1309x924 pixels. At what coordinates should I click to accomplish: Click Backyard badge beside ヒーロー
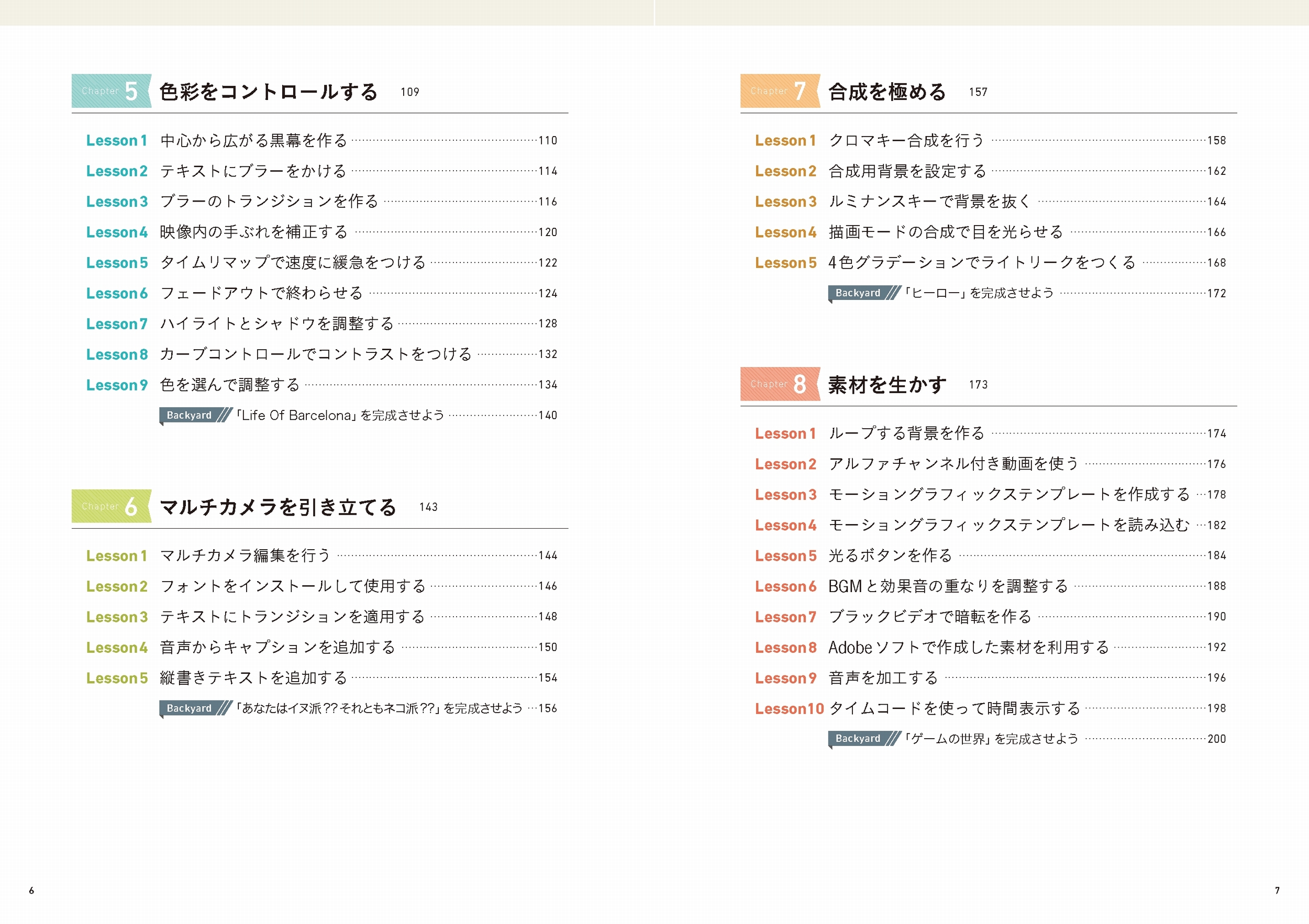[864, 293]
